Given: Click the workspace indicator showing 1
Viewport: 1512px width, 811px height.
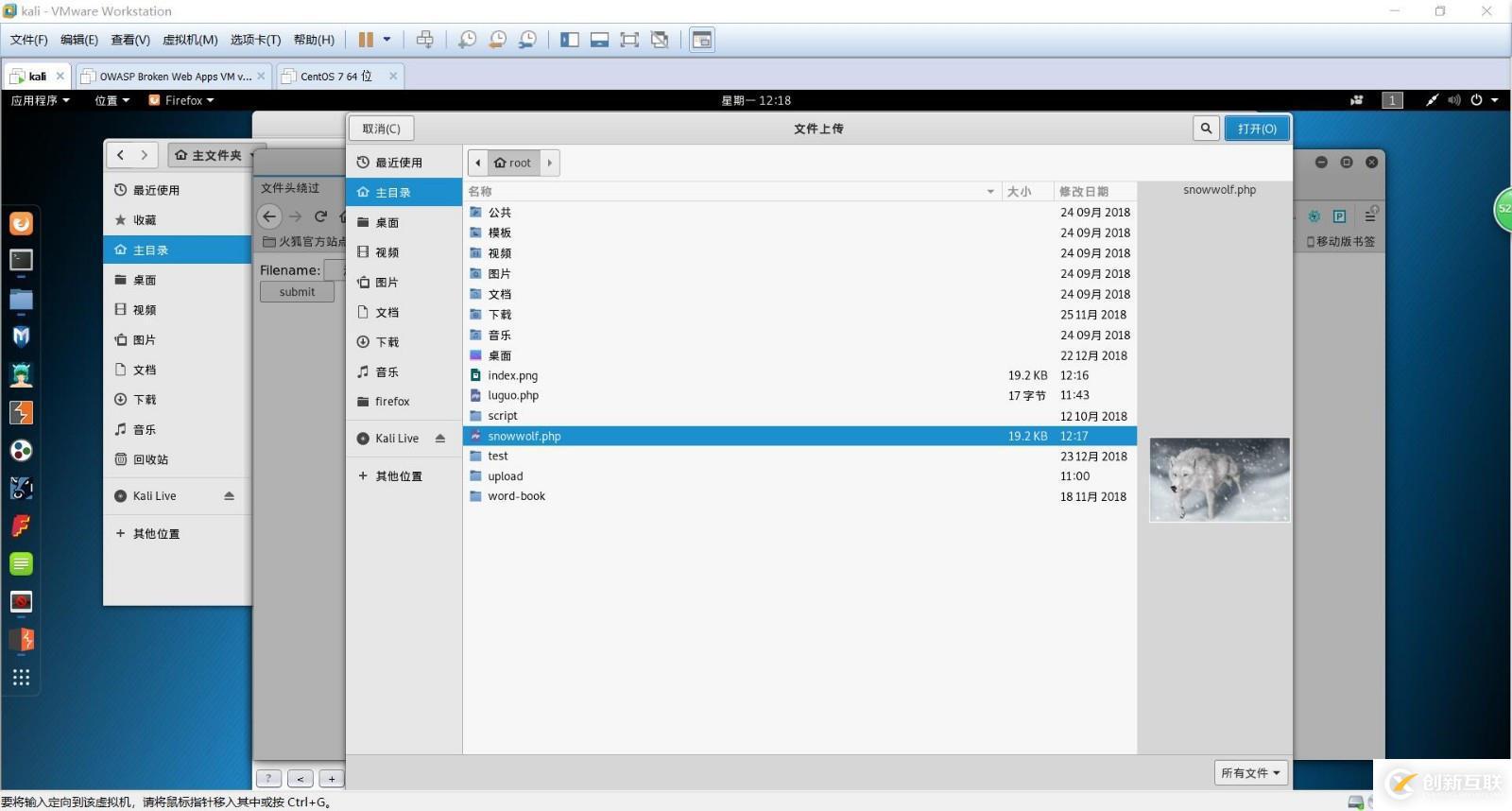Looking at the screenshot, I should pyautogui.click(x=1392, y=100).
